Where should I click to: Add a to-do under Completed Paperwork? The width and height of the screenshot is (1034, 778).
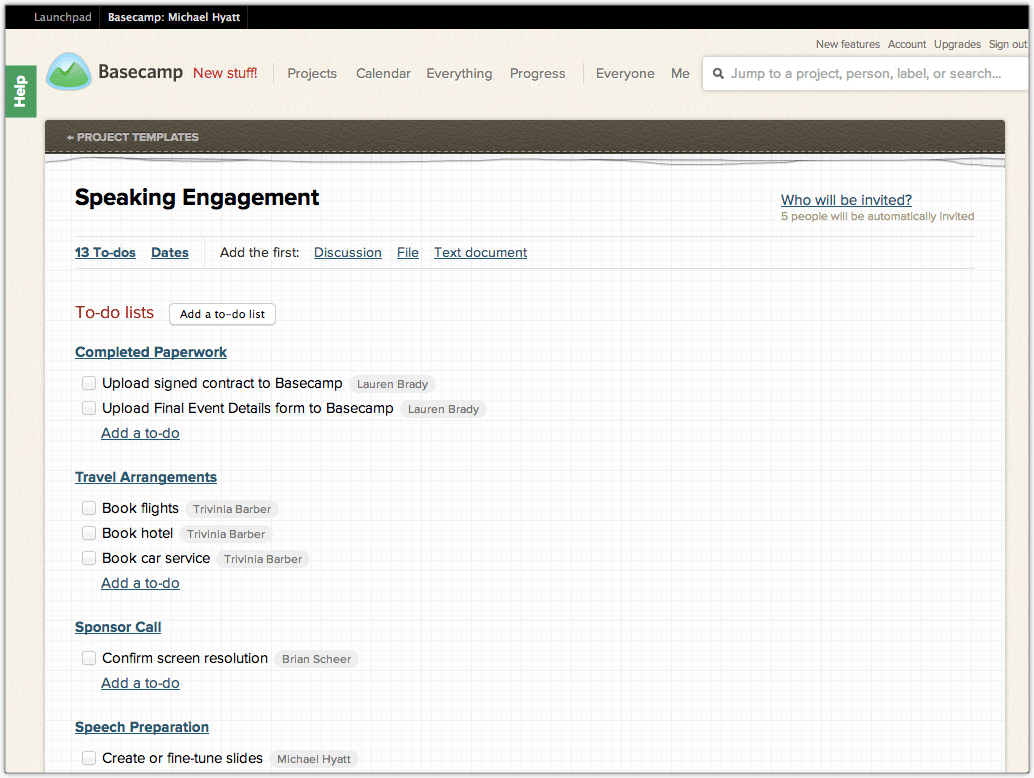point(140,433)
